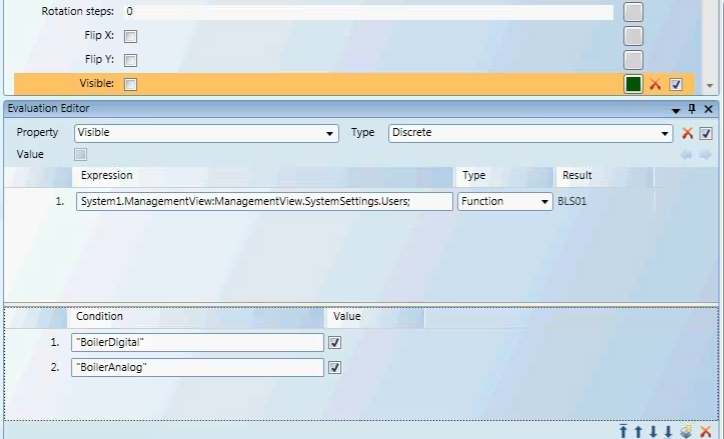
Task: Click the stacked layers icon in bottom toolbar
Action: click(686, 431)
